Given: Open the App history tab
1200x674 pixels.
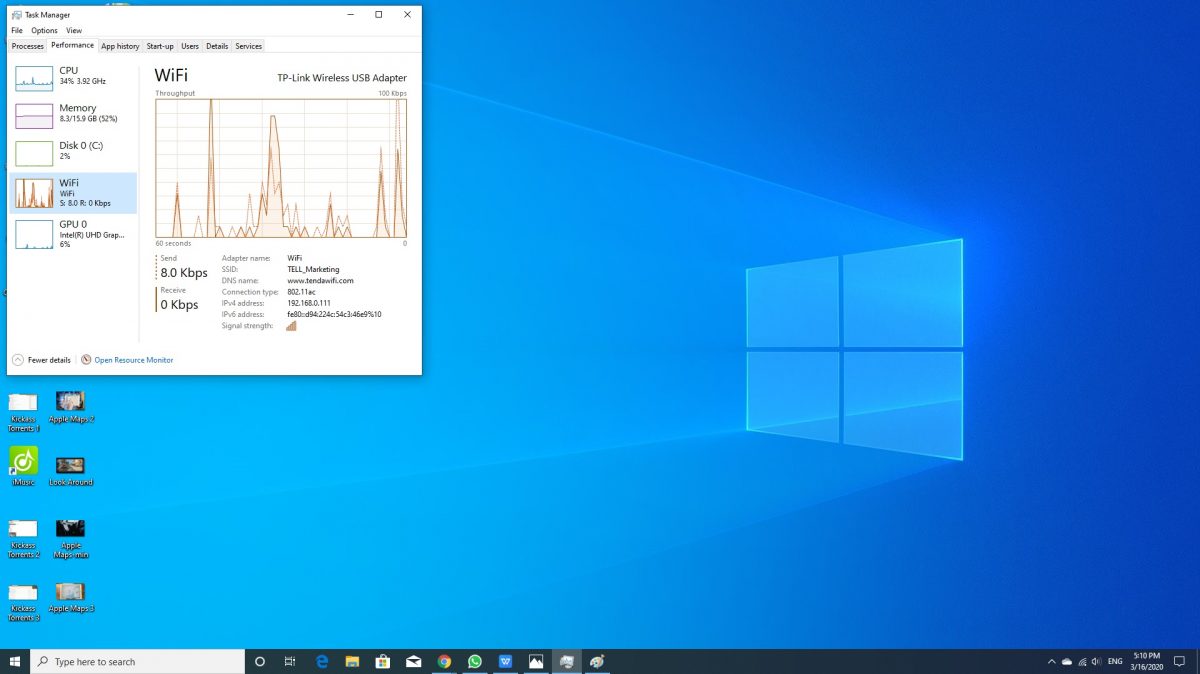Looking at the screenshot, I should click(x=120, y=46).
